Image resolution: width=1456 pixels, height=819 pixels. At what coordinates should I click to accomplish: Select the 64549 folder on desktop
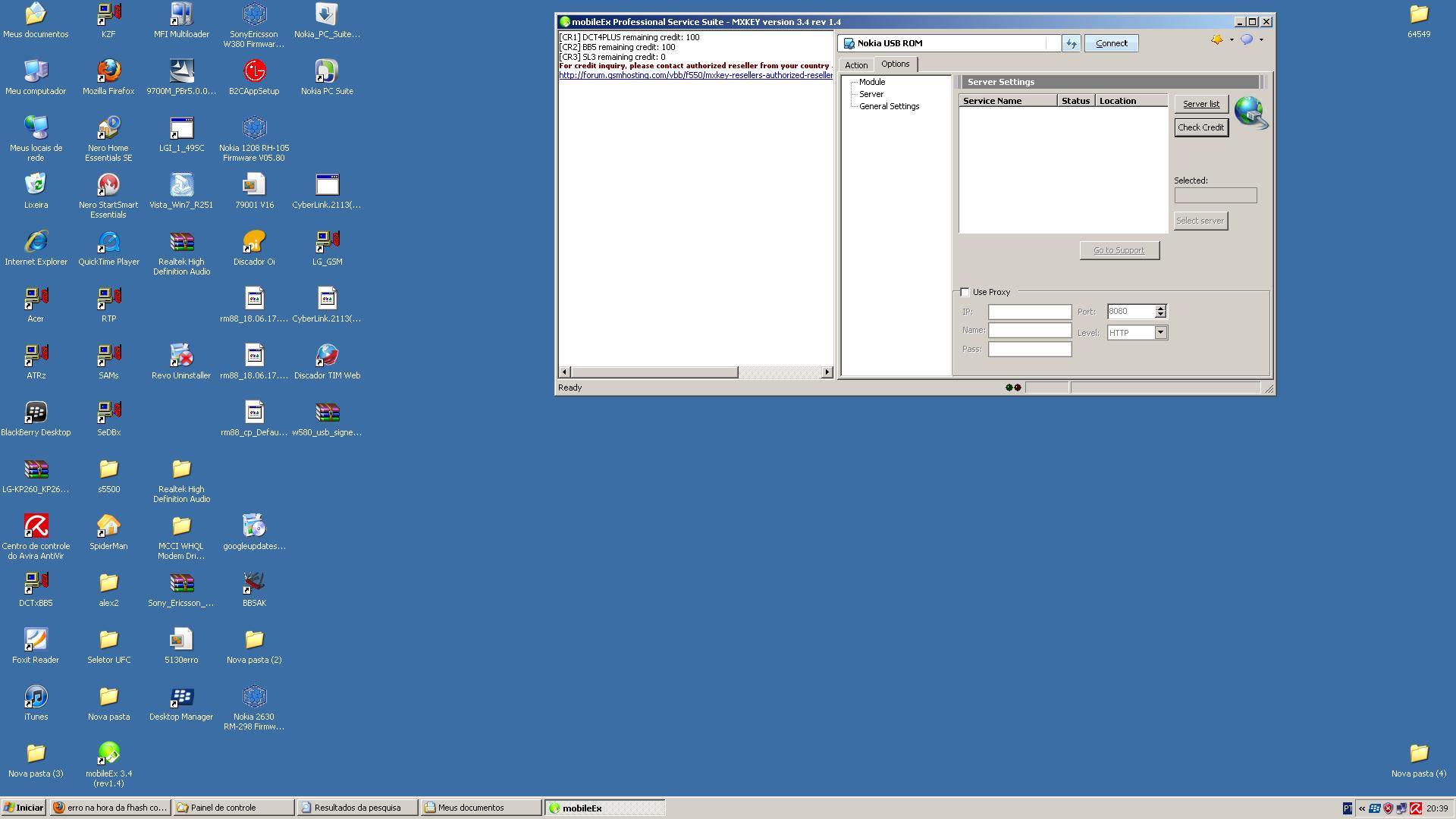tap(1419, 20)
